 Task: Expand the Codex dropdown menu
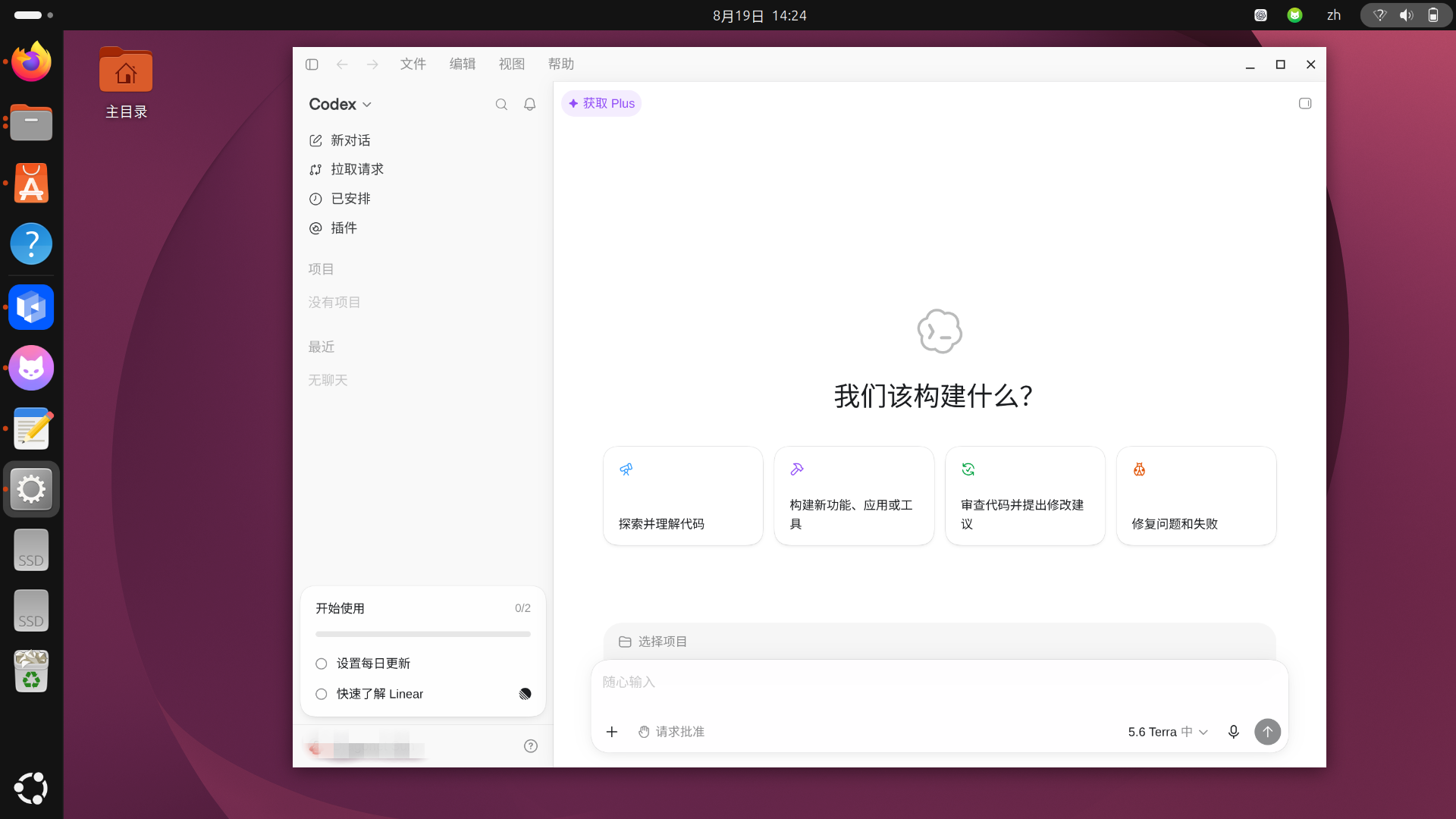[340, 105]
